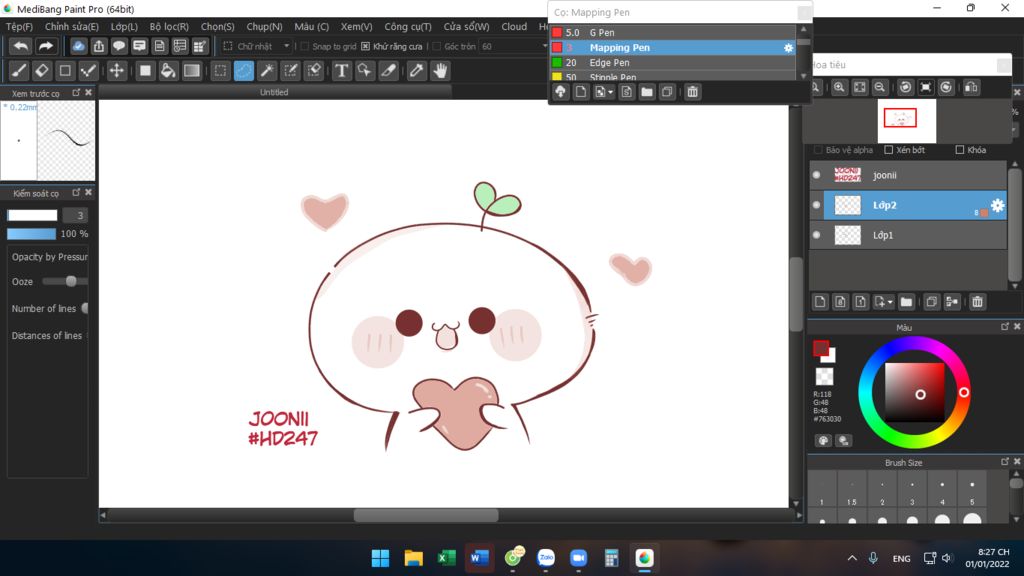Viewport: 1024px width, 576px height.
Task: Hide the Lớp1 layer
Action: (816, 235)
